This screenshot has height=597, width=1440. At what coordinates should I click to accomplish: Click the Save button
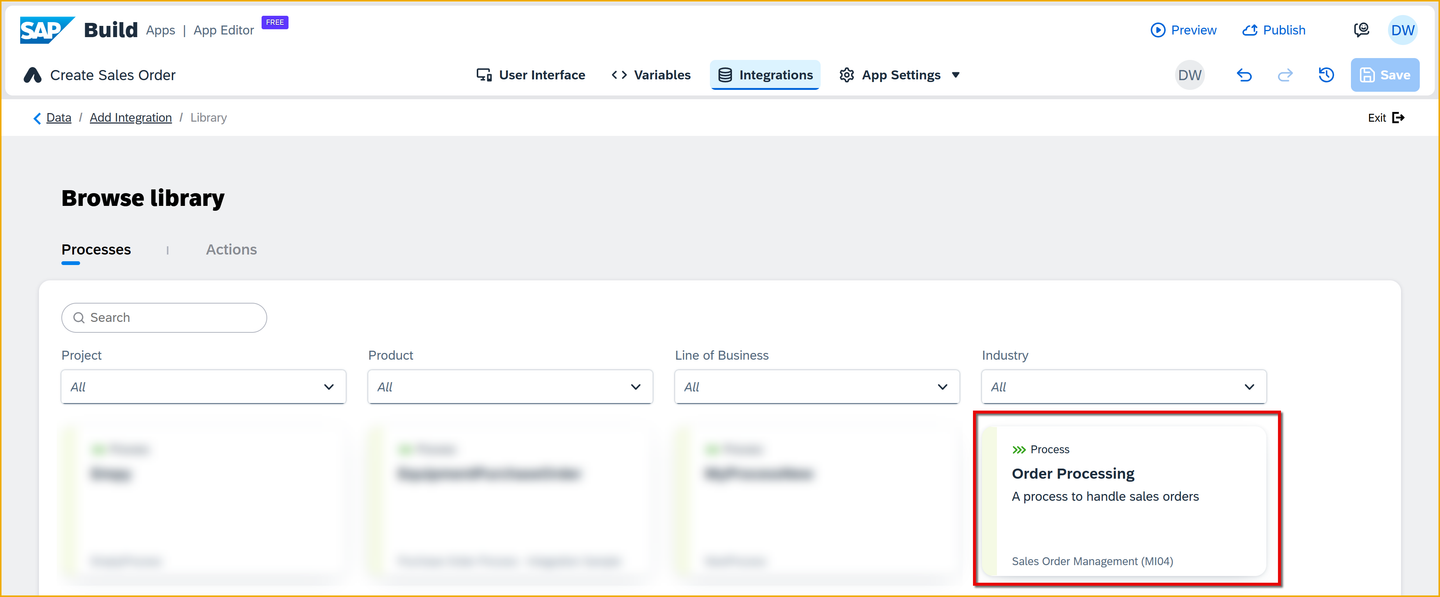1385,75
